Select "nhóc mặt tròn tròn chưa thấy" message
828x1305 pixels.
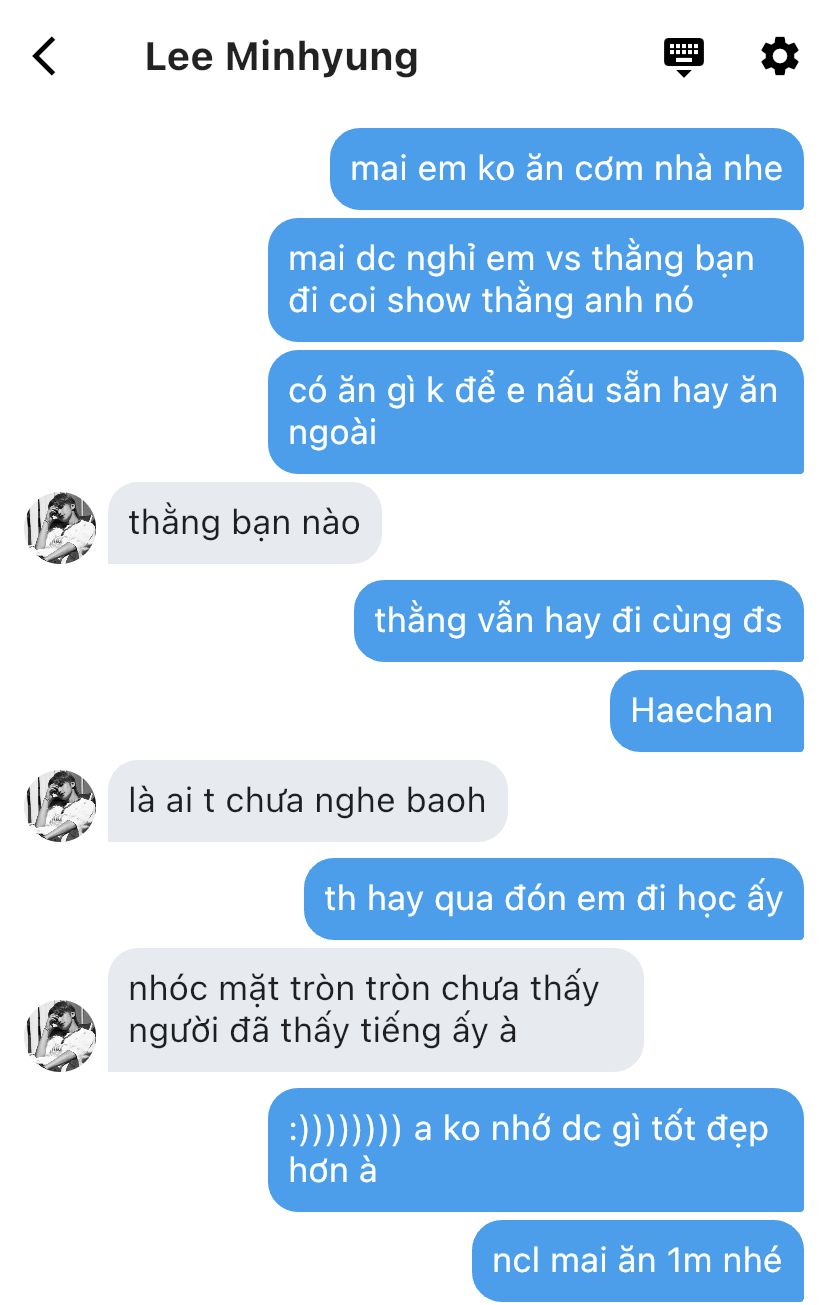click(376, 1010)
